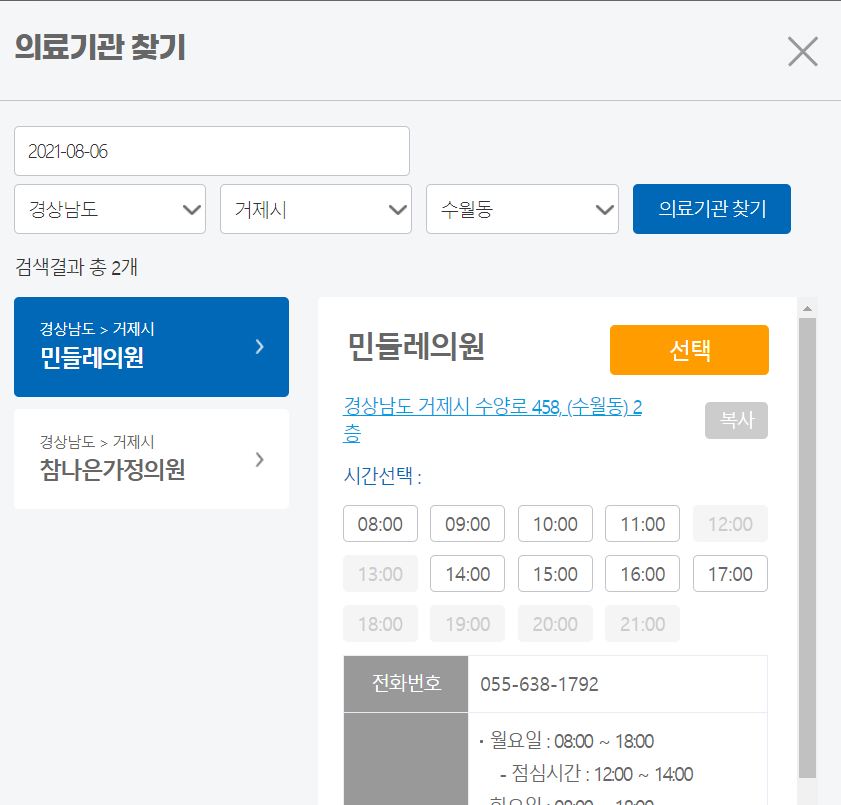Click the blue 의료기관 찾기 search button
The height and width of the screenshot is (805, 841).
pos(712,209)
